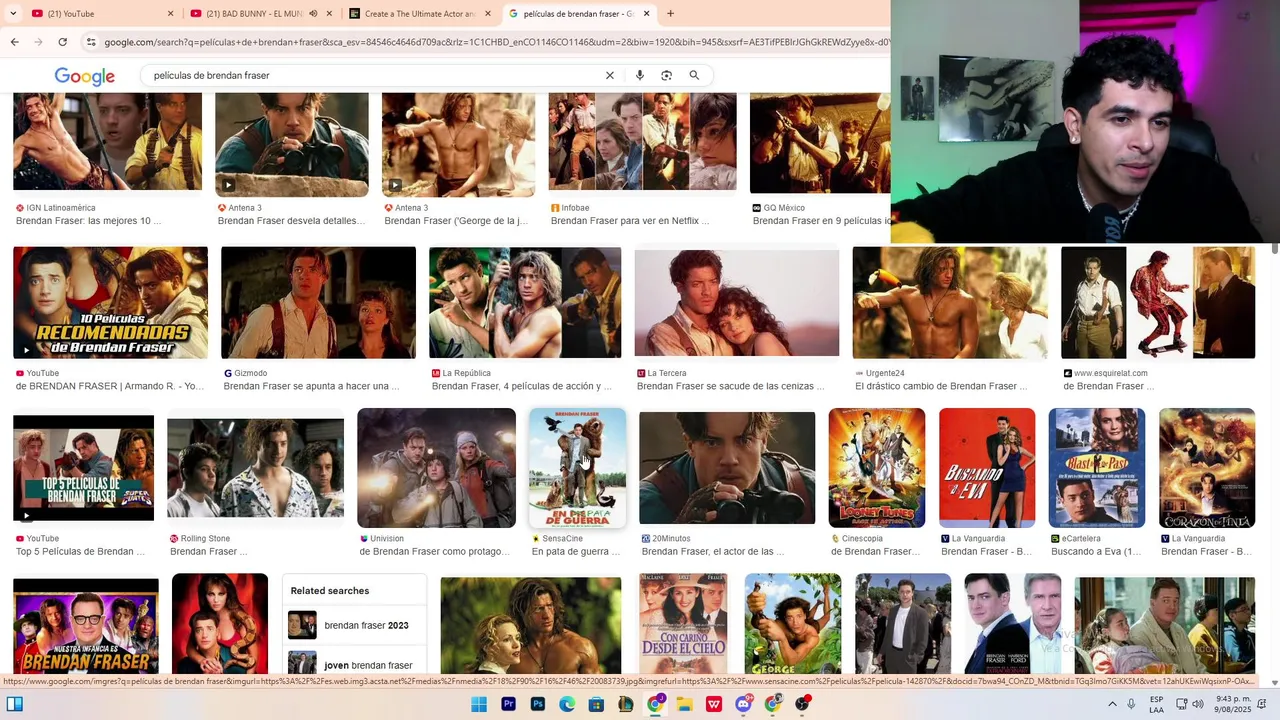
Task: Open Adobe Photoshop from taskbar
Action: 538,704
